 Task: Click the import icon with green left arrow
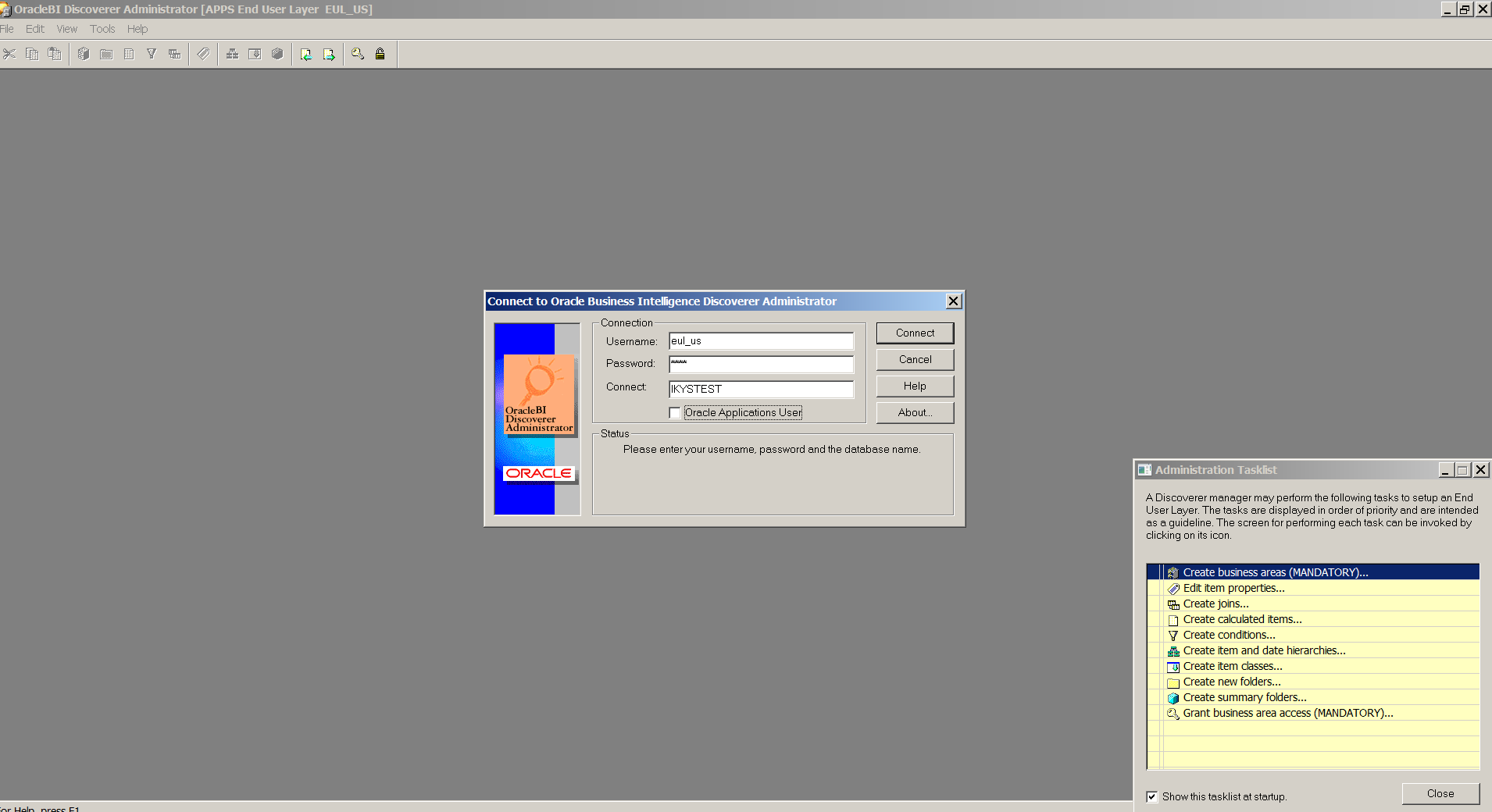pyautogui.click(x=306, y=54)
